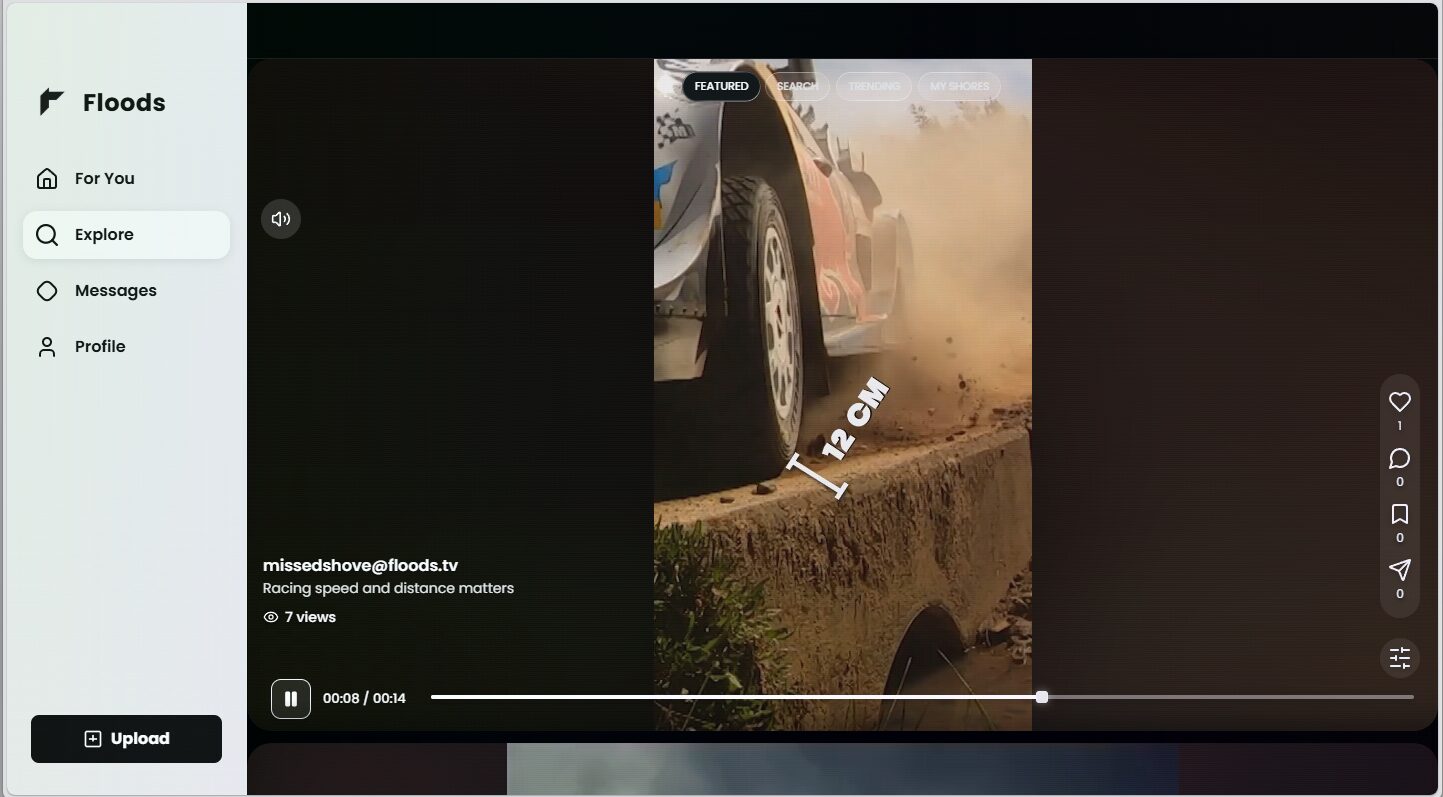Open the missedshove@floods.tv uploader profile link
Image resolution: width=1443 pixels, height=797 pixels.
(x=360, y=565)
